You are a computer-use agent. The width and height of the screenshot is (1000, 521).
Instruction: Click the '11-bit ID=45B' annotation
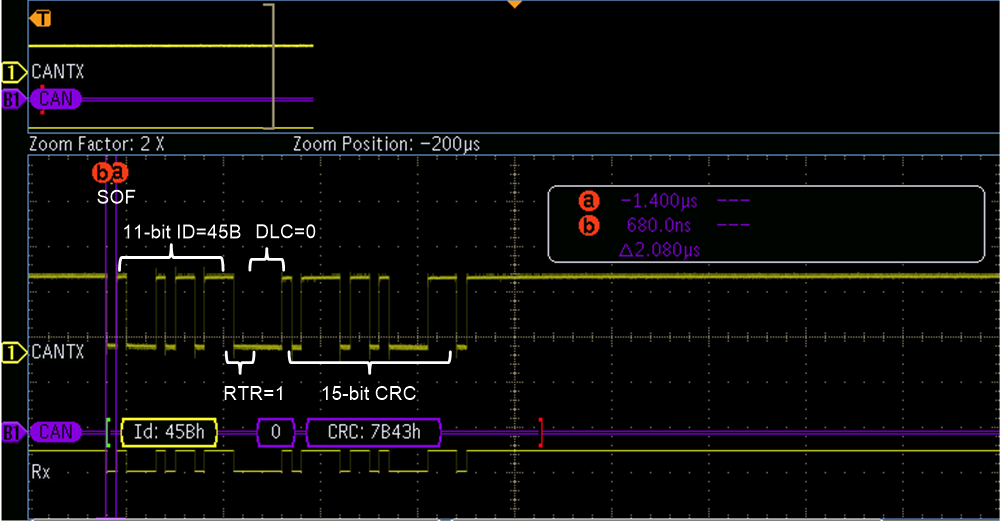182,232
